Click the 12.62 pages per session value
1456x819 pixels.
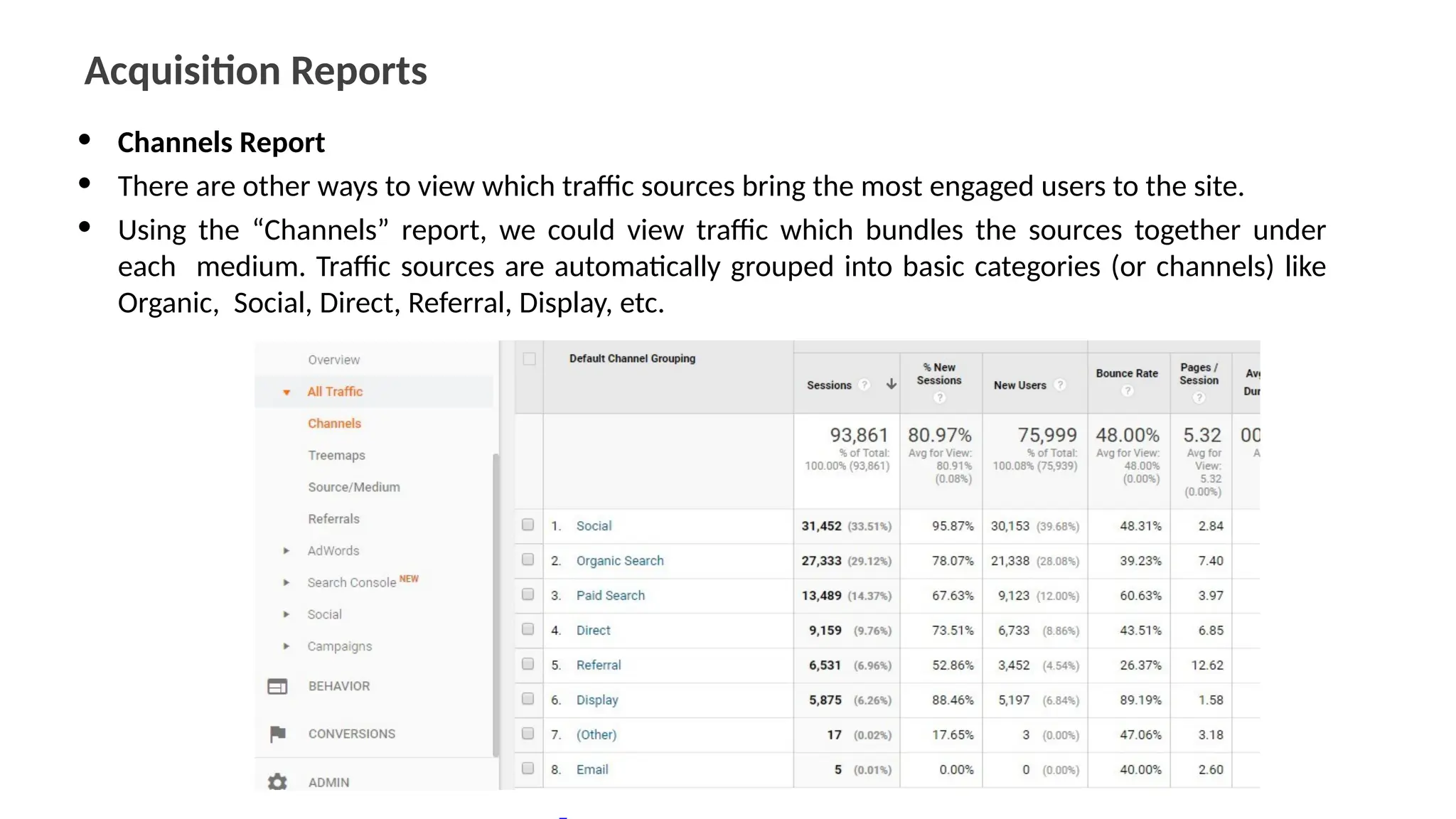pyautogui.click(x=1207, y=665)
